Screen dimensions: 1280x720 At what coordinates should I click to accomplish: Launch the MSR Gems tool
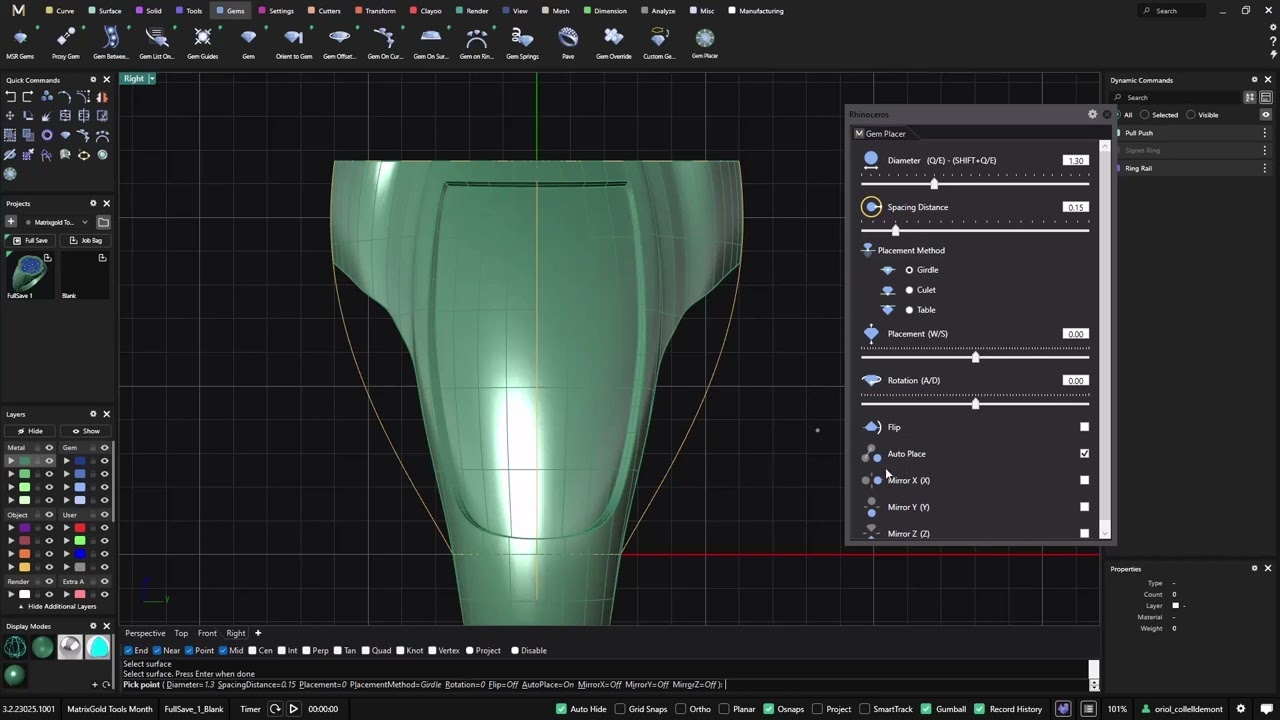click(x=20, y=43)
